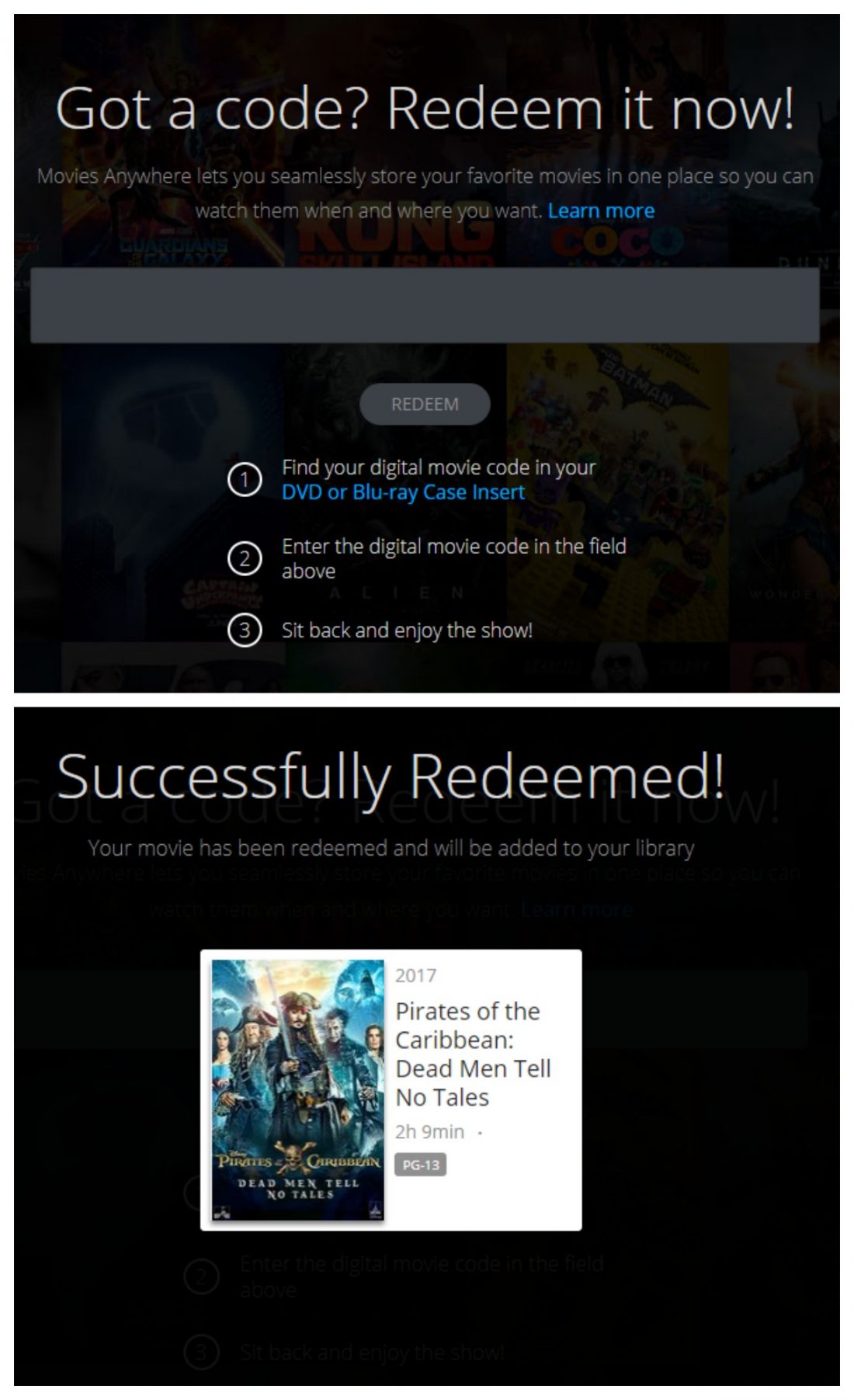Open the Learn more link
The height and width of the screenshot is (1400, 854).
[x=601, y=210]
